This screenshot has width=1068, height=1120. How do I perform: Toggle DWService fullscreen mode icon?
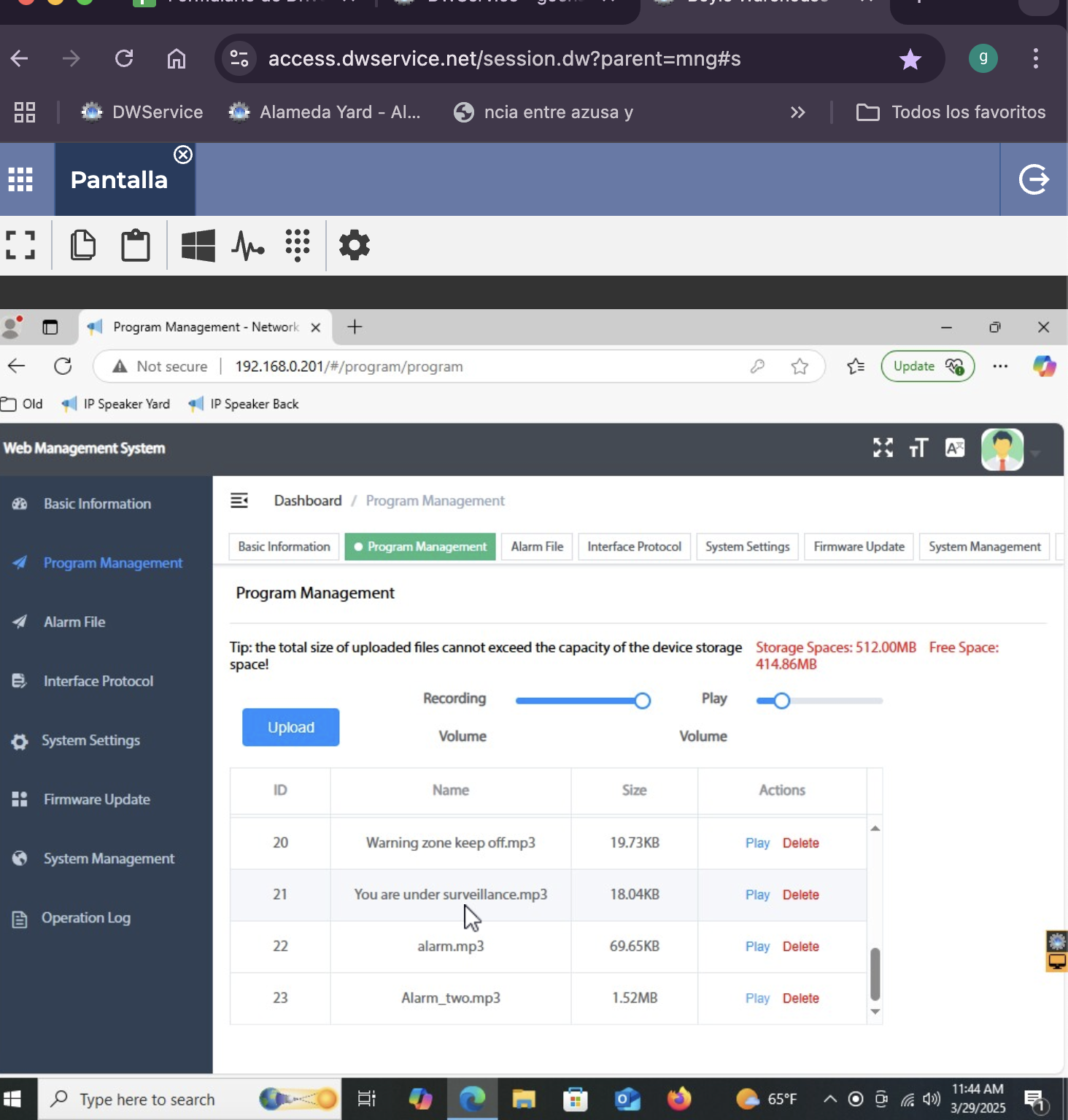[x=20, y=245]
